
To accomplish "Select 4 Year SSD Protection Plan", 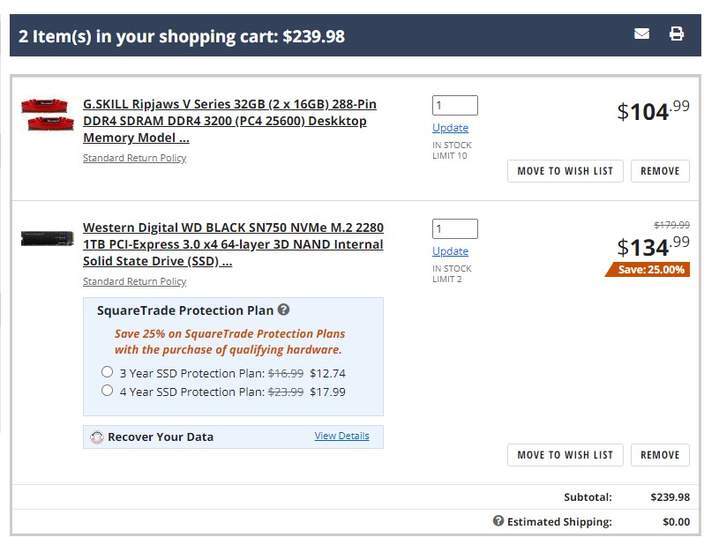I will click(107, 391).
